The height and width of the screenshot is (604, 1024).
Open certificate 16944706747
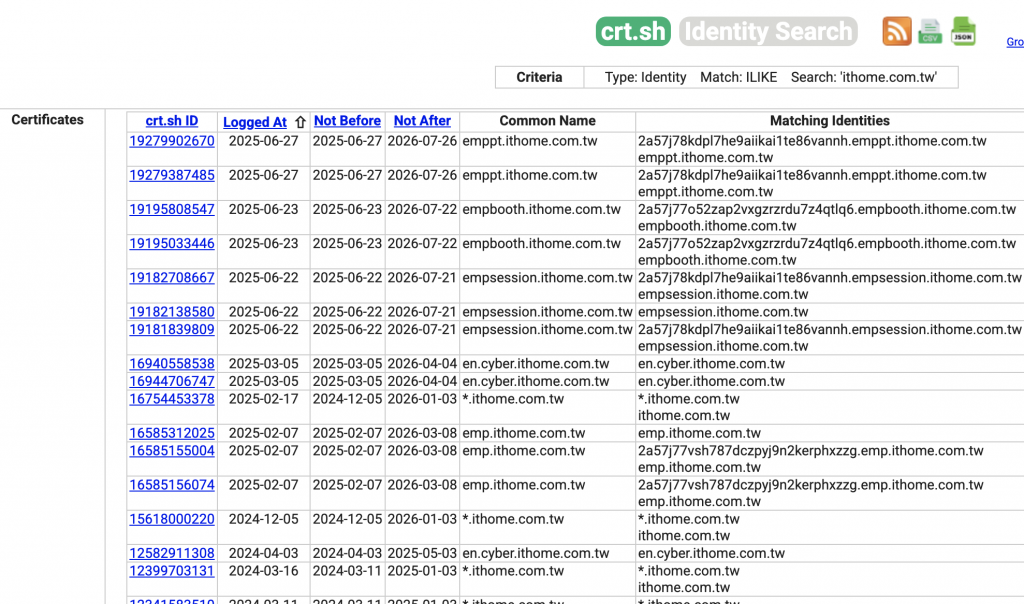pos(172,381)
